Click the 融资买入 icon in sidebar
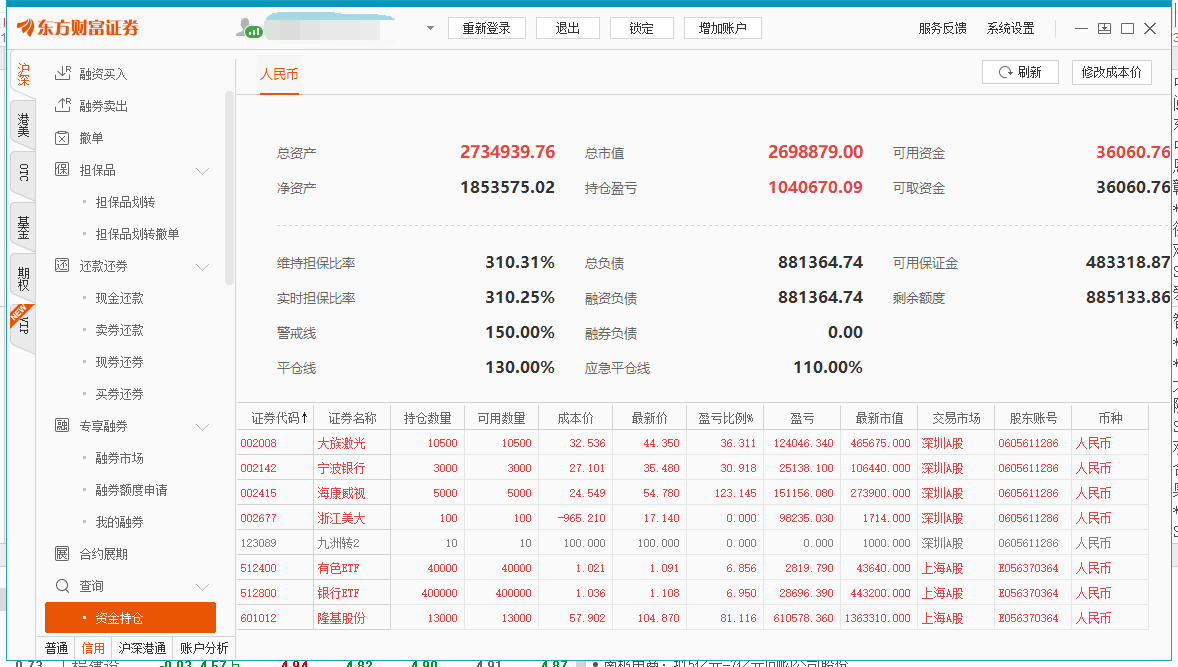Viewport: 1178px width, 667px height. 63,73
